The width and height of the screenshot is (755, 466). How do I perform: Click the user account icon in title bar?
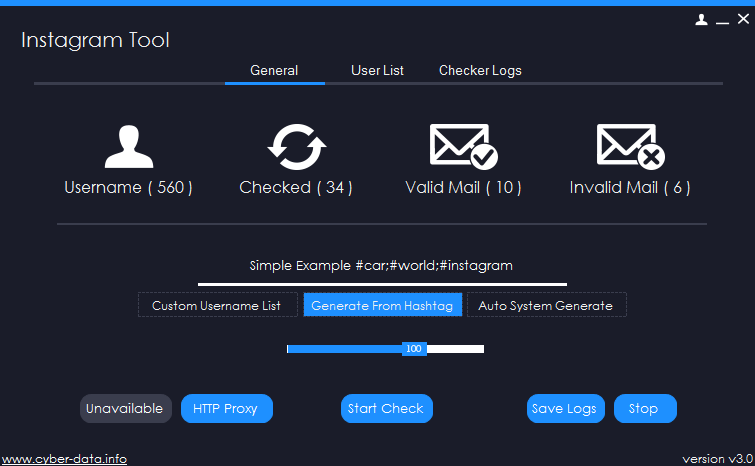click(702, 19)
